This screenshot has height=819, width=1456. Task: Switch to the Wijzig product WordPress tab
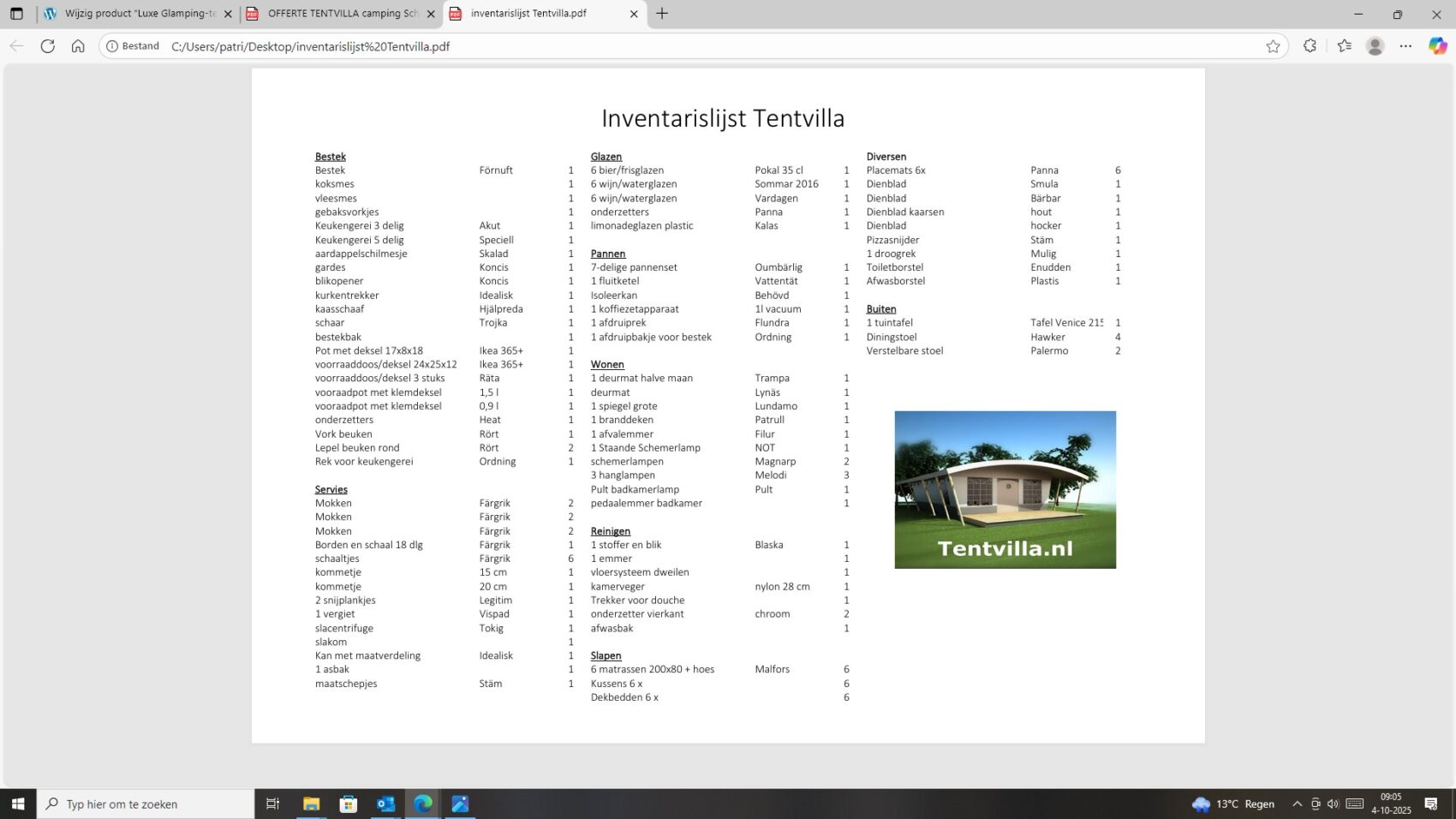pos(137,14)
